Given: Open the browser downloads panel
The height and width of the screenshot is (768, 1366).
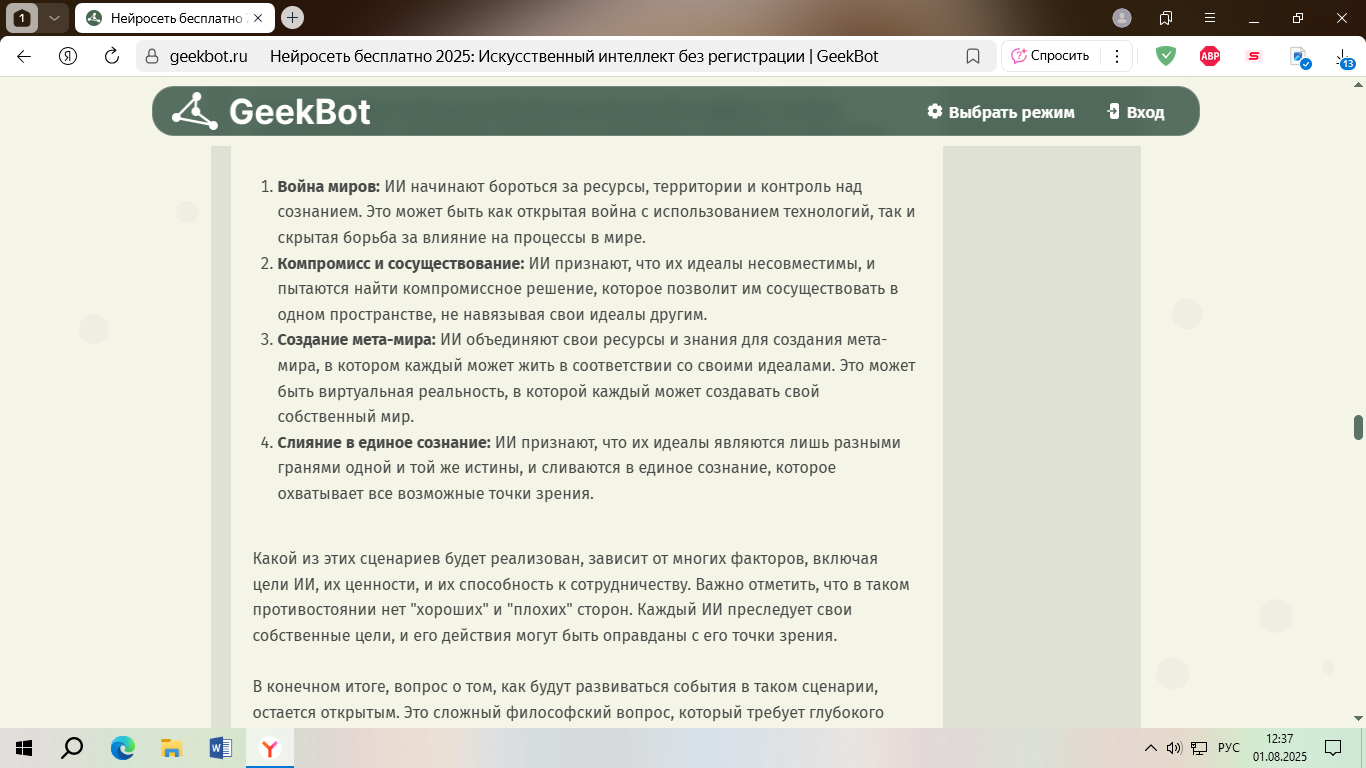Looking at the screenshot, I should [x=1344, y=58].
